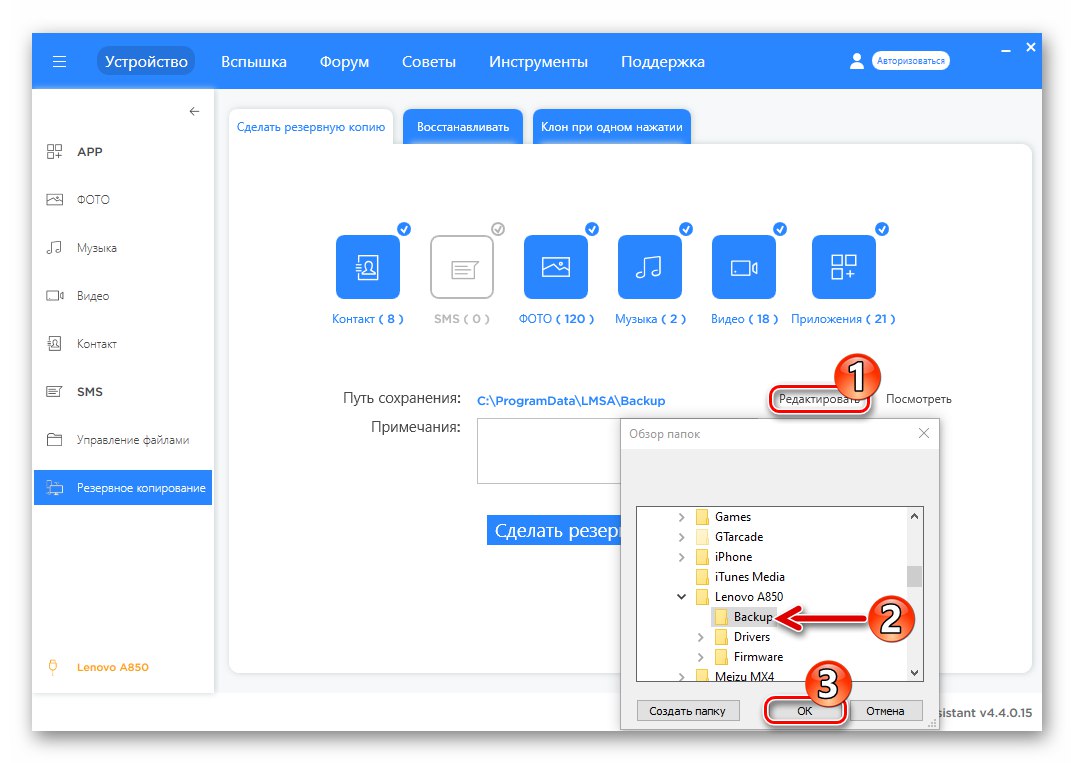Viewport: 1074px width, 763px height.
Task: Uncheck the Видео checkmark
Action: (779, 229)
